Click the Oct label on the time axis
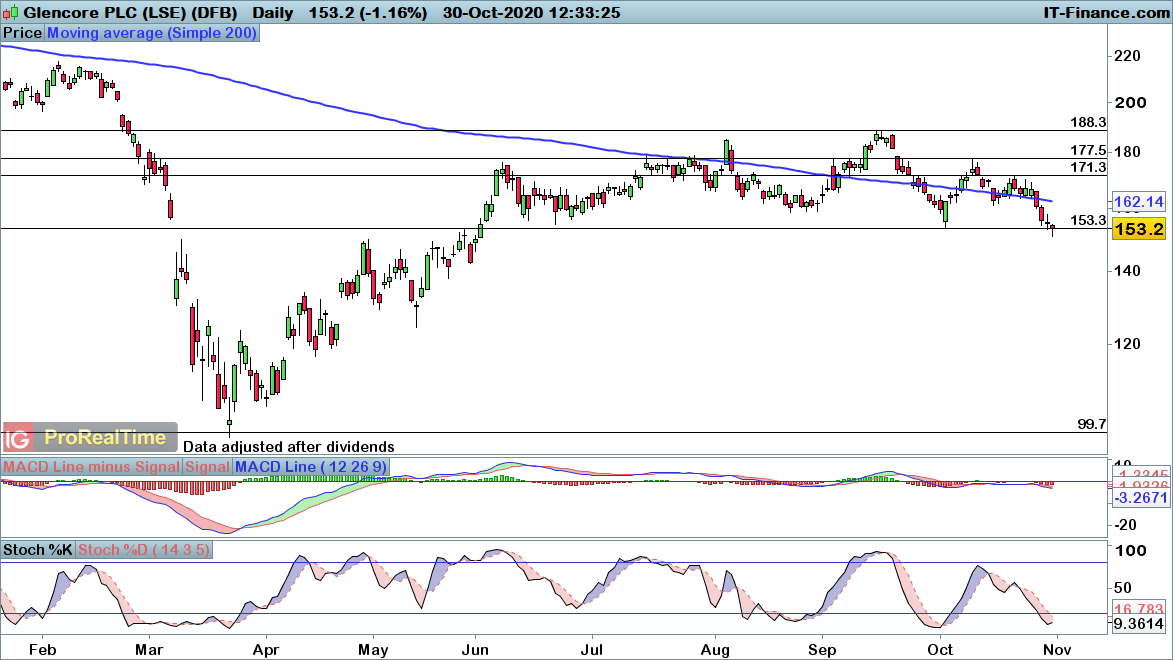 click(x=940, y=650)
